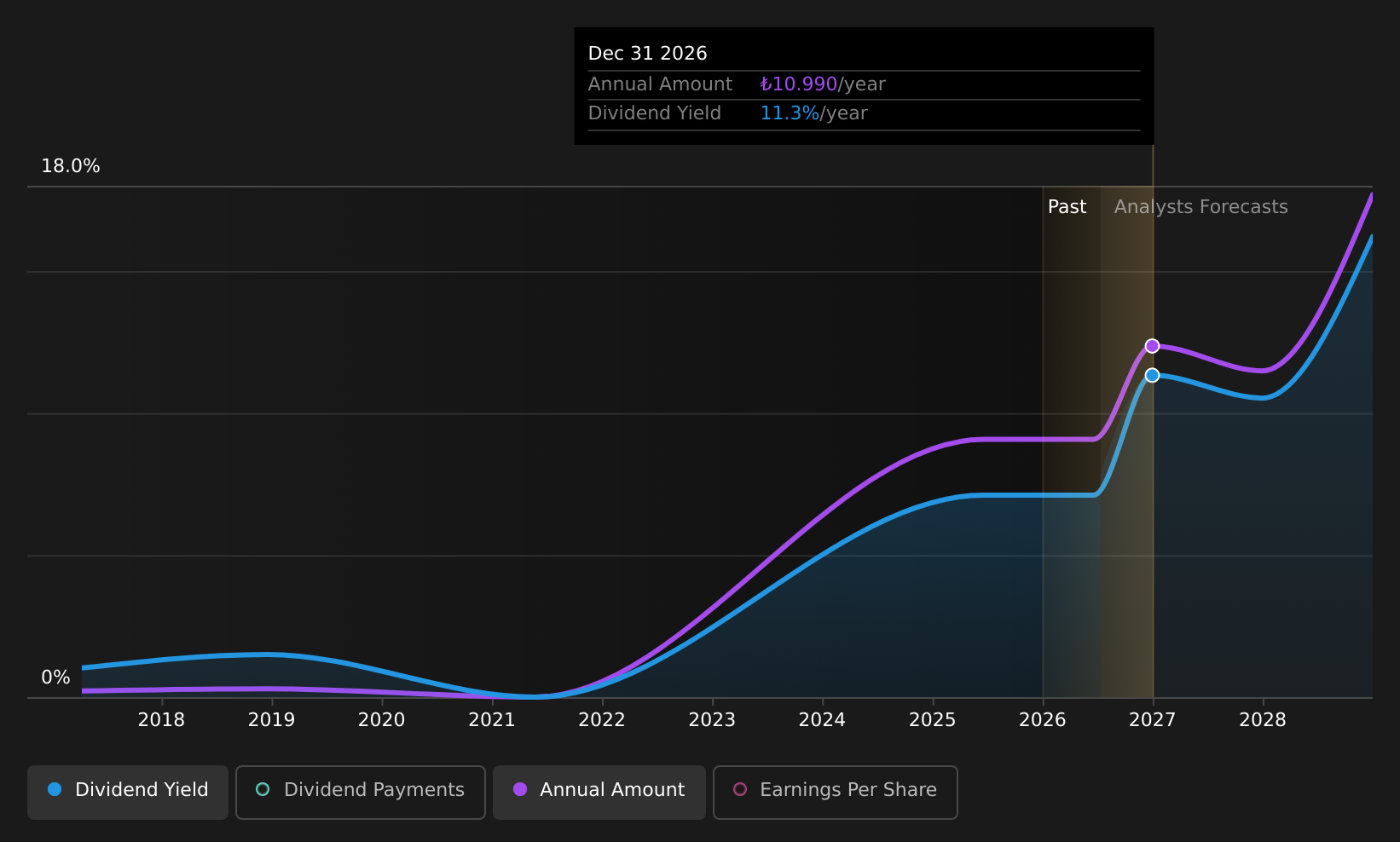Screen dimensions: 1400x842
Task: Click the 2028 x-axis year label
Action: (x=1263, y=720)
